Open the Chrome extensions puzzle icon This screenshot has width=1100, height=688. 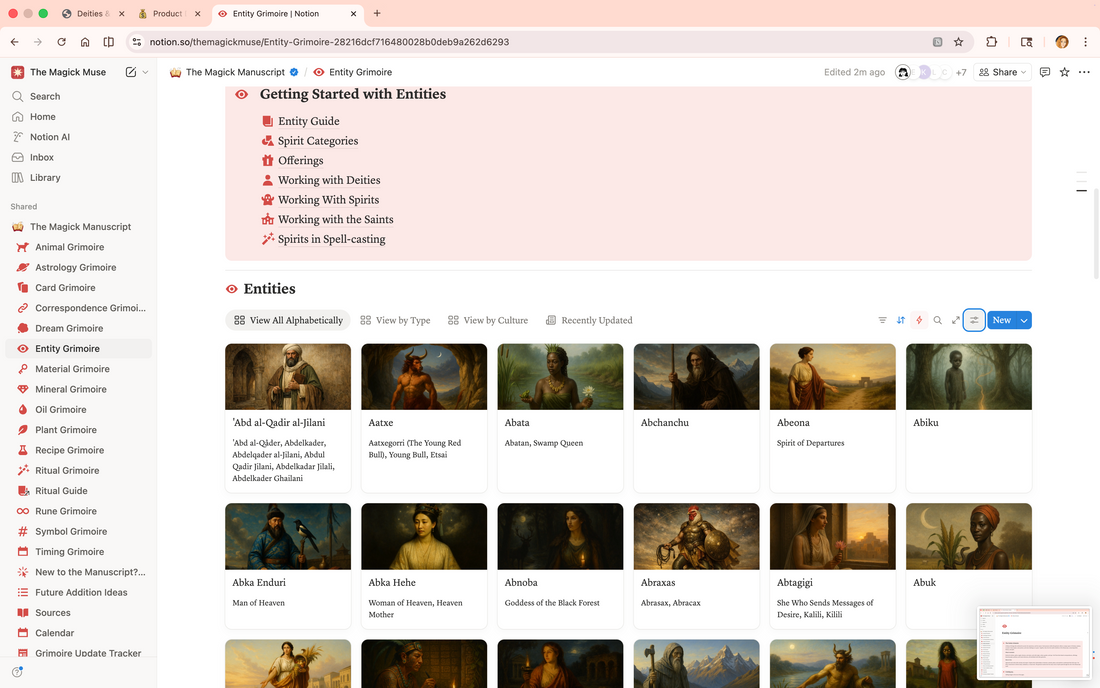tap(991, 42)
